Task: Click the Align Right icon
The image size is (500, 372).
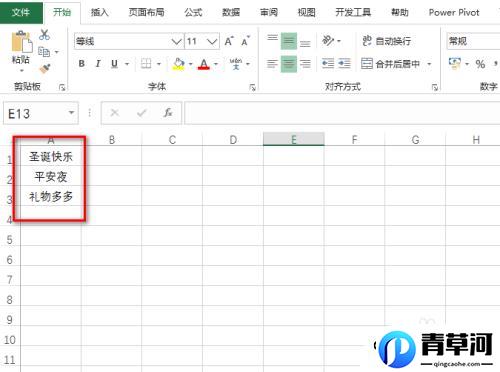Action: tap(305, 63)
